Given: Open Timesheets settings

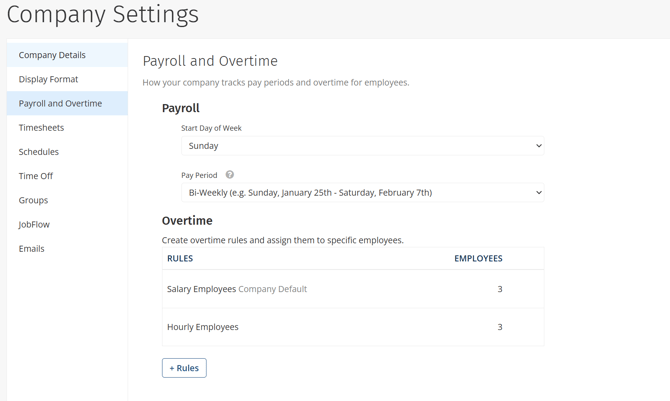Looking at the screenshot, I should click(x=41, y=128).
